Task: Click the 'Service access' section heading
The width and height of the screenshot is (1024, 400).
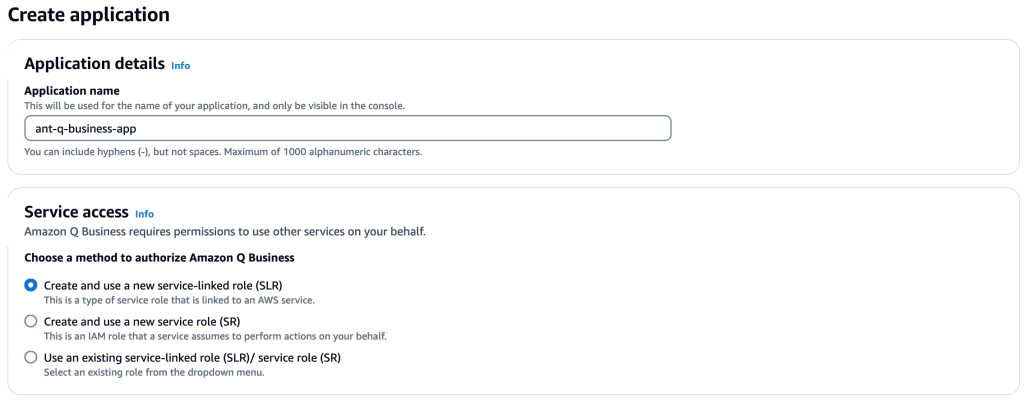Action: tap(76, 212)
